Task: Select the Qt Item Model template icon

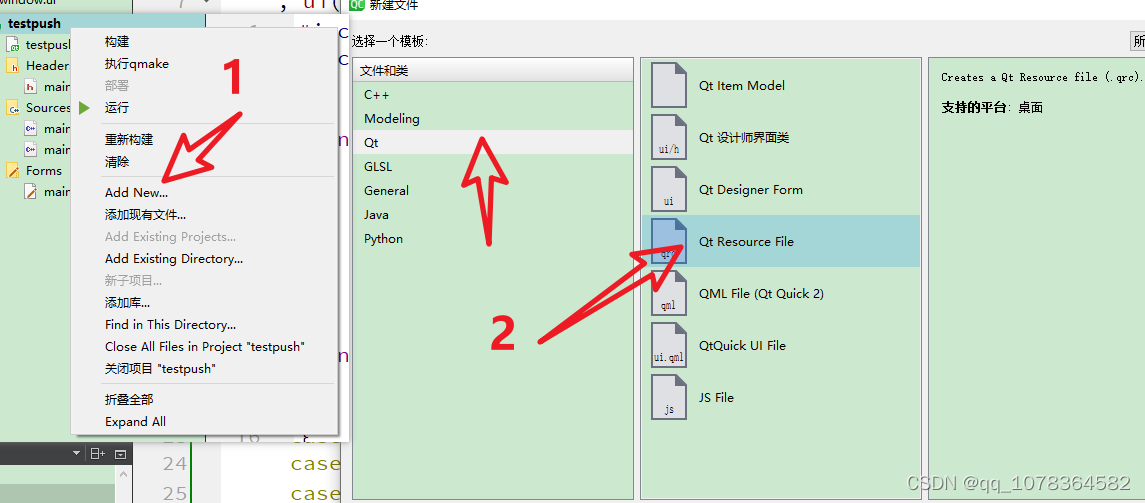Action: click(x=669, y=85)
